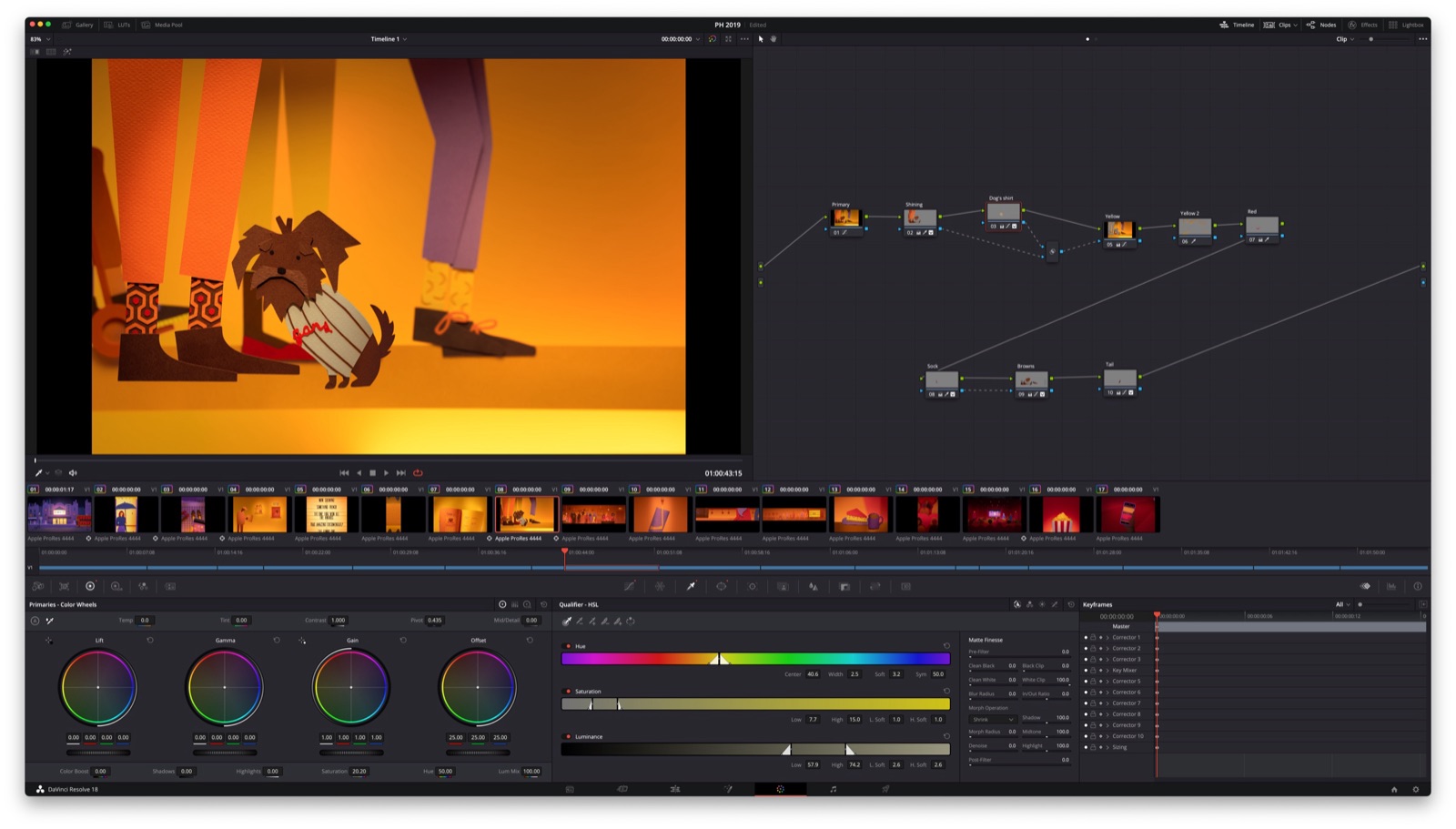Reset the Gamma color wheel
The height and width of the screenshot is (829, 1456).
277,640
